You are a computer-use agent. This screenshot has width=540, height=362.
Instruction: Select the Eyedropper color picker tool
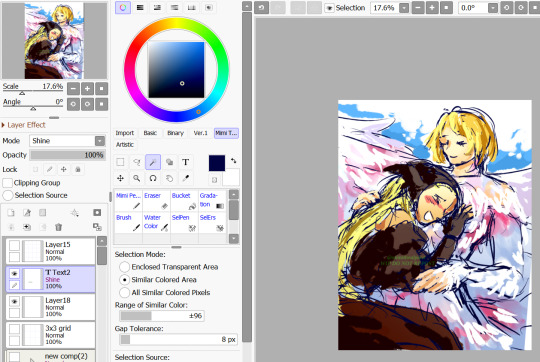click(x=186, y=178)
